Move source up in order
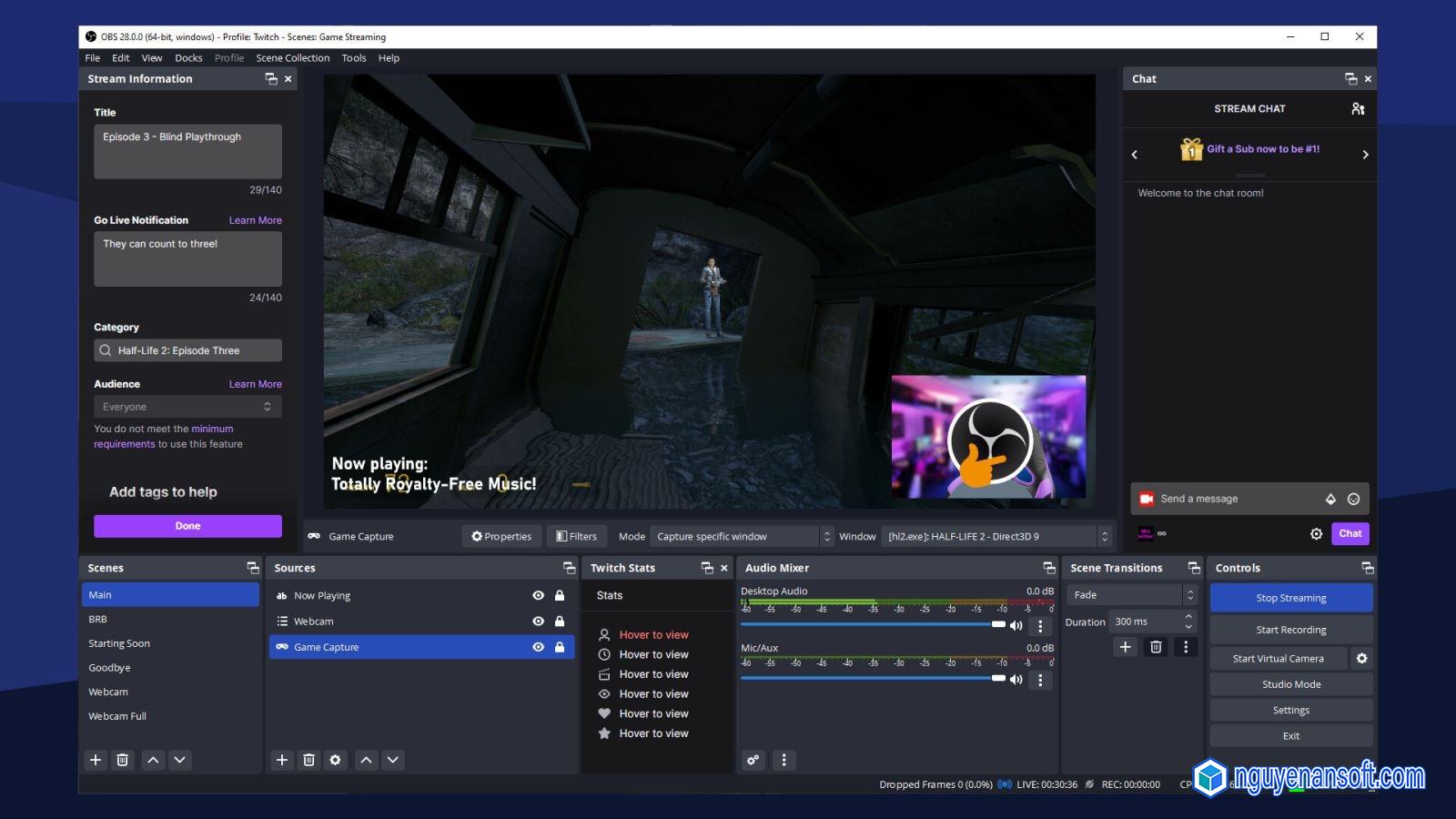Screen dimensions: 1456x819 point(366,760)
